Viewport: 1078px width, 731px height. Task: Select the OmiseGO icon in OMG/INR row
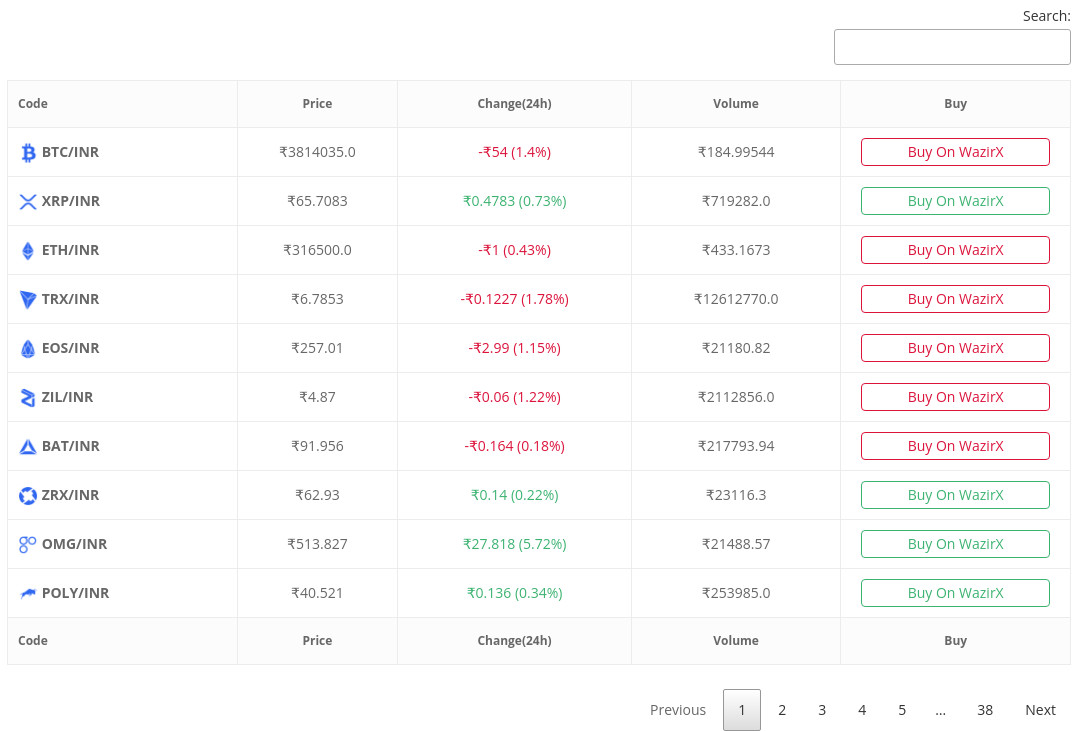(x=27, y=544)
